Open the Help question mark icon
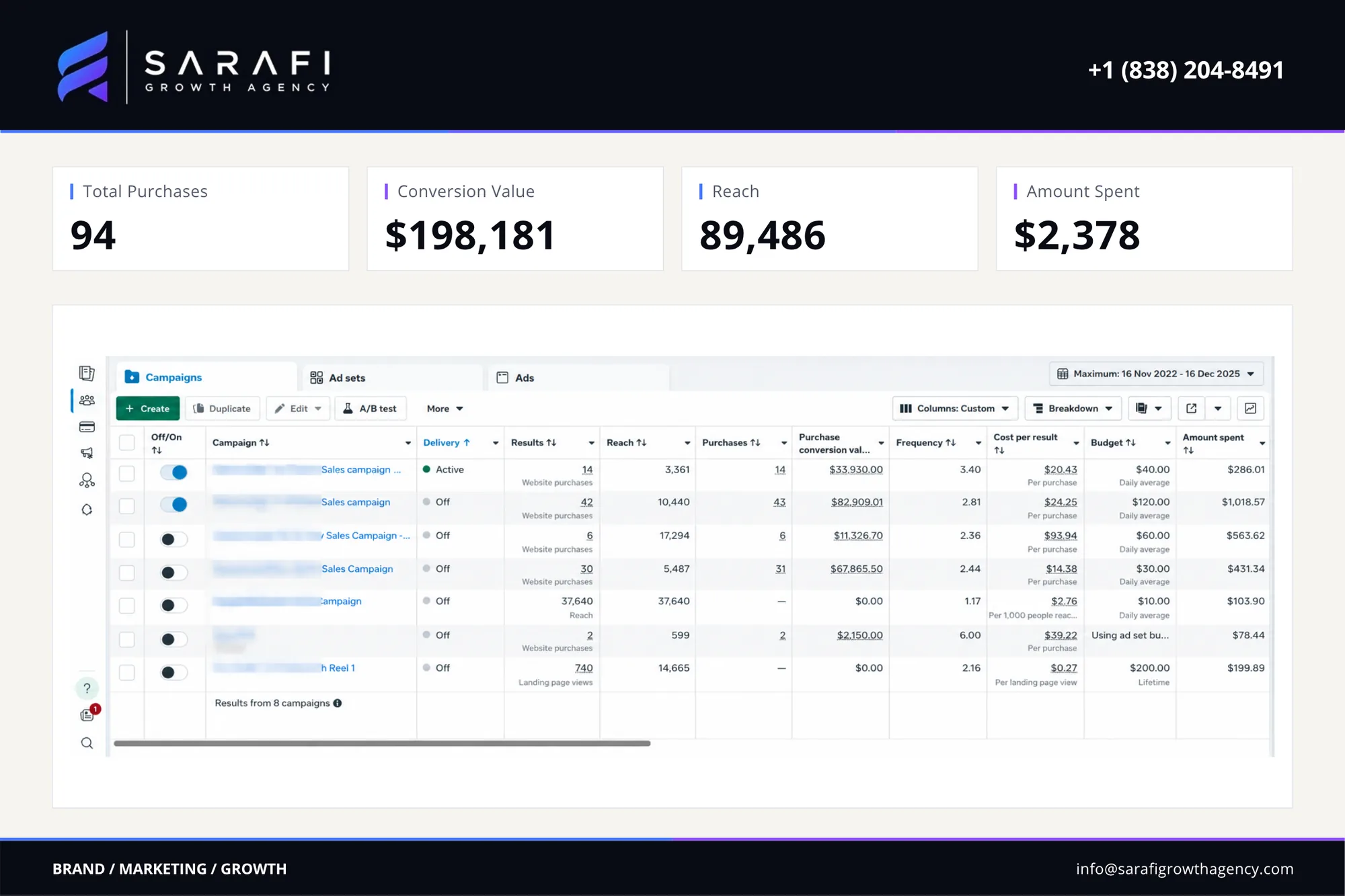 tap(87, 688)
